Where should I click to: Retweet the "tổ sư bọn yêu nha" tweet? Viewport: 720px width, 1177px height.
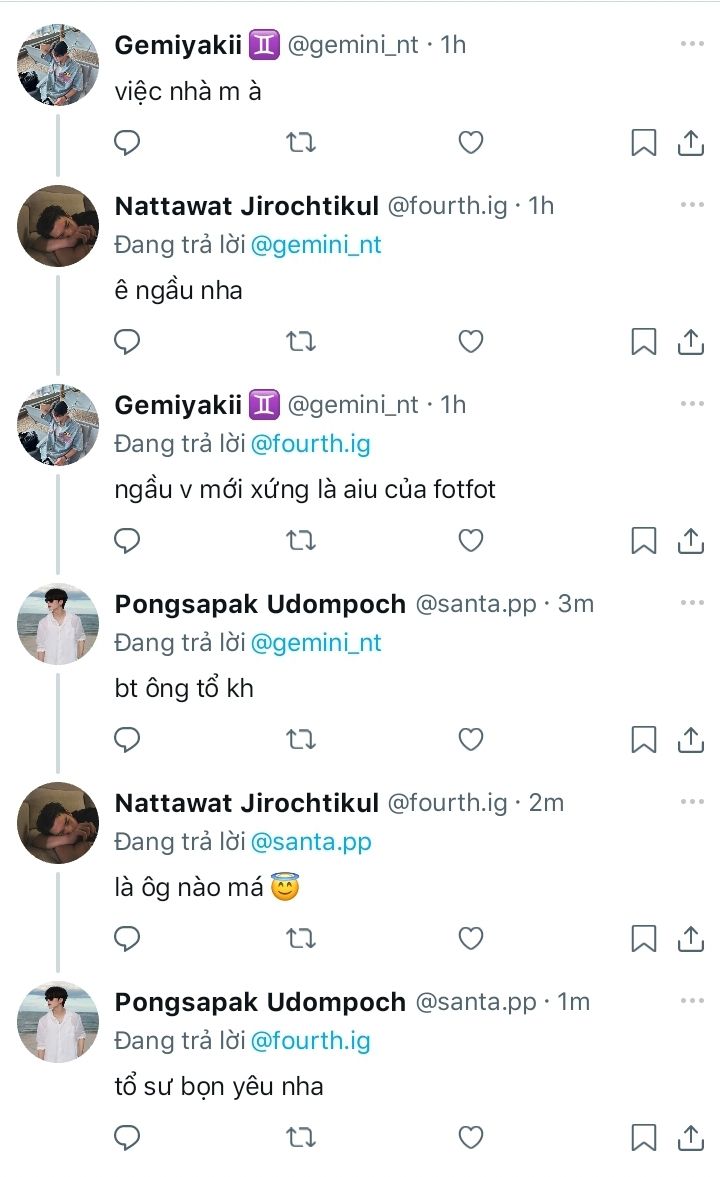[x=300, y=1137]
